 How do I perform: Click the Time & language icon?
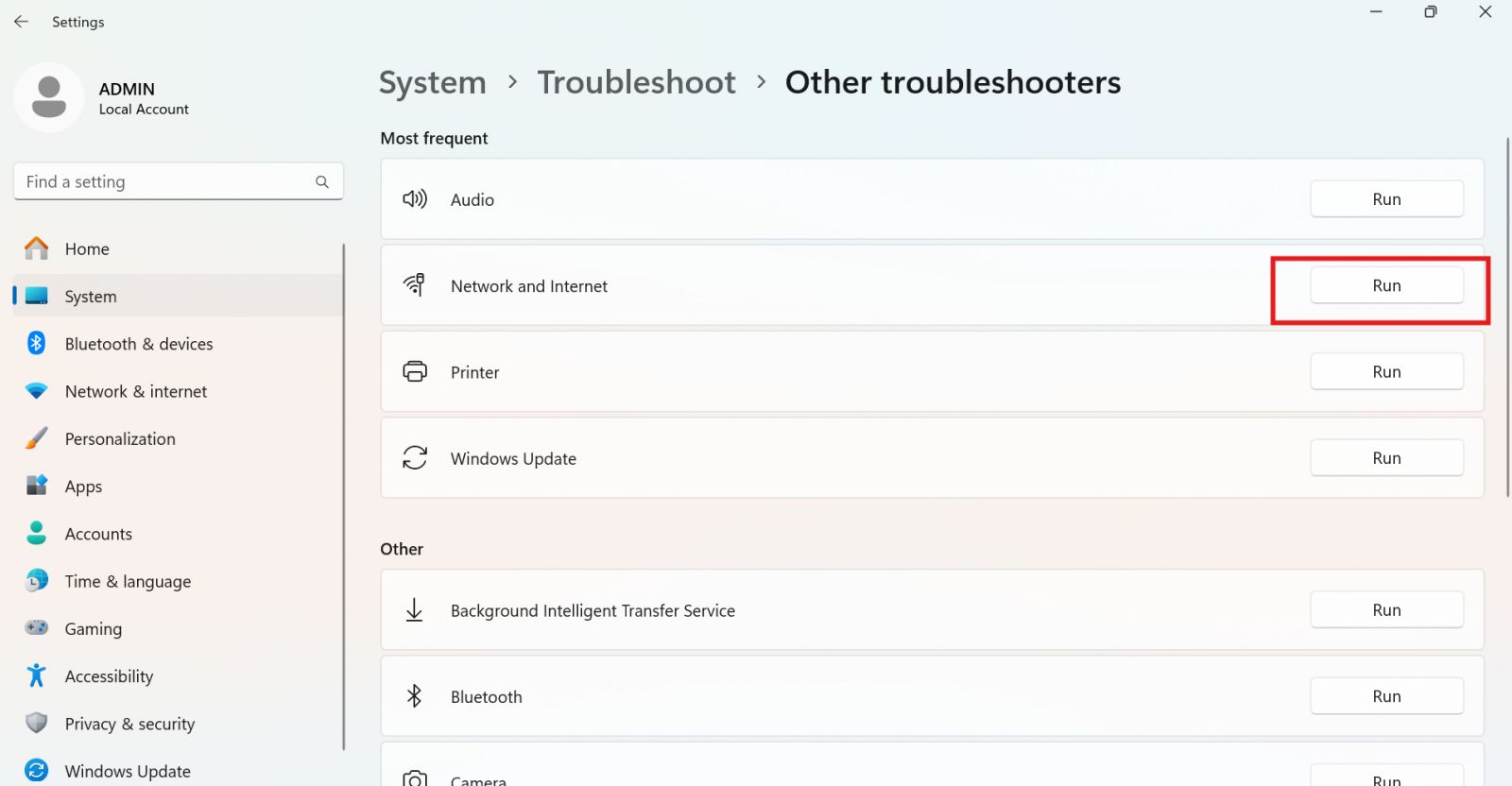(36, 581)
